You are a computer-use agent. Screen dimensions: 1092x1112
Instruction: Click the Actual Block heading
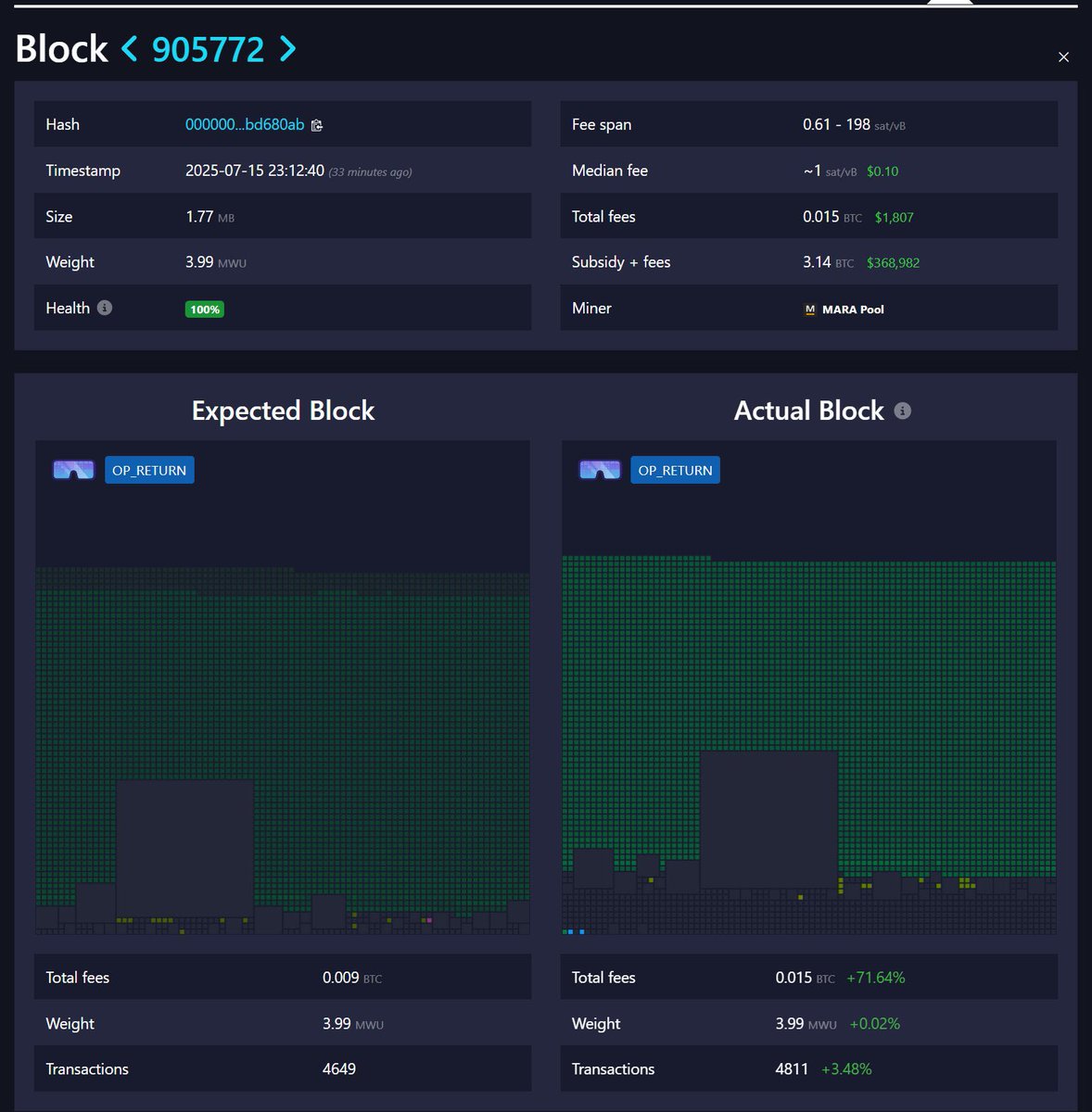coord(809,411)
